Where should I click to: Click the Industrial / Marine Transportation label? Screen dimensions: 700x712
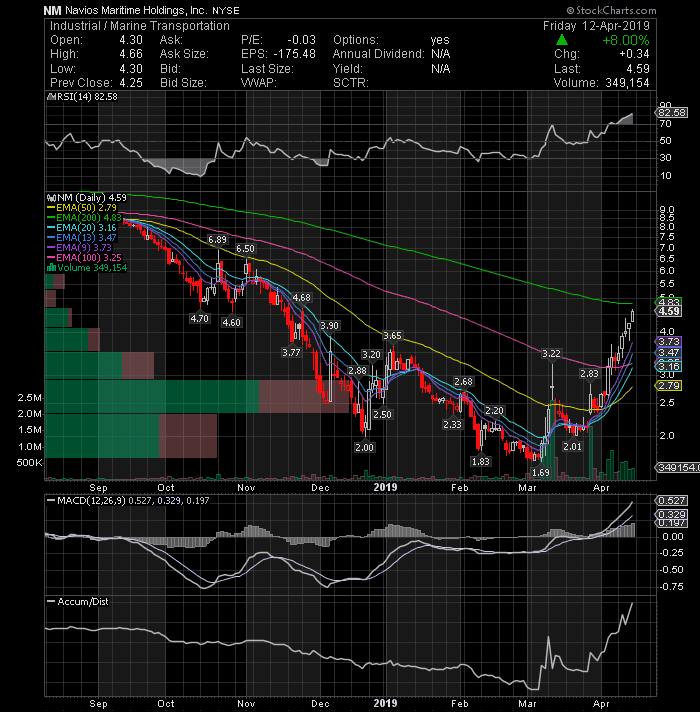[140, 26]
